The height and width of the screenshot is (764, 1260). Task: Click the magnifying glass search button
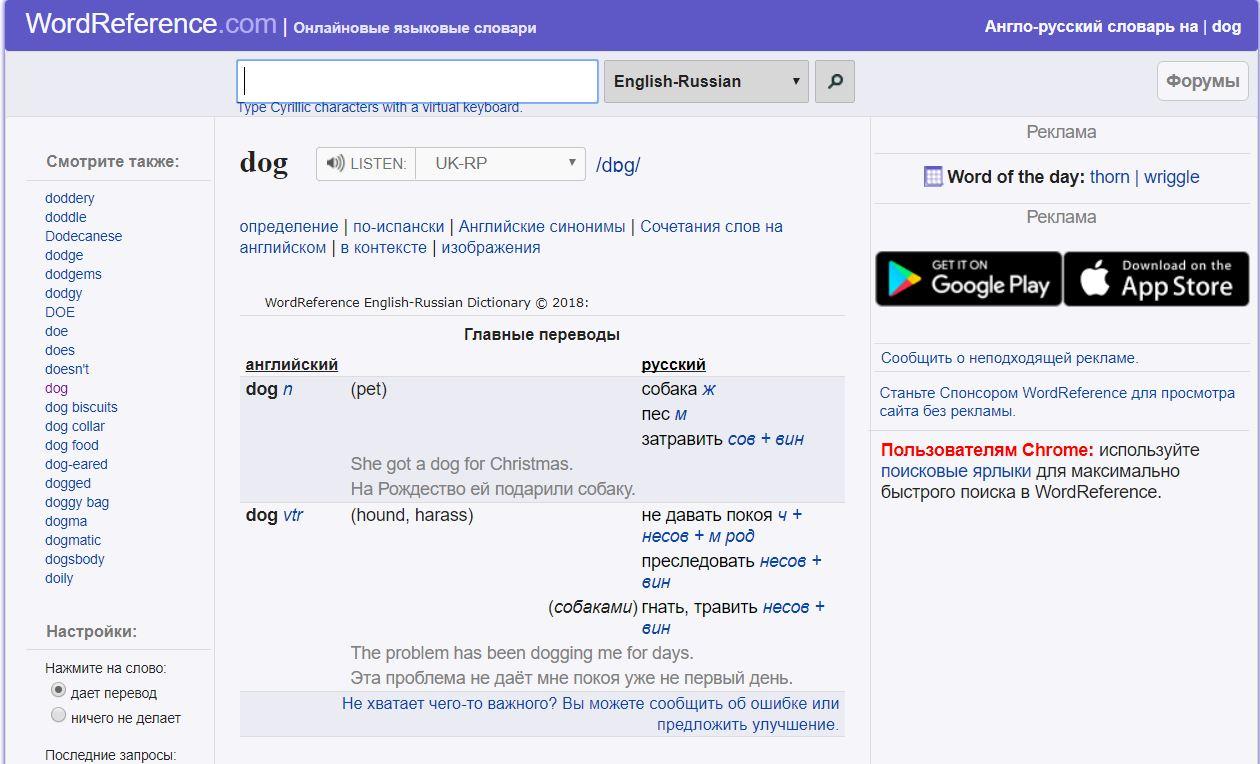tap(835, 82)
